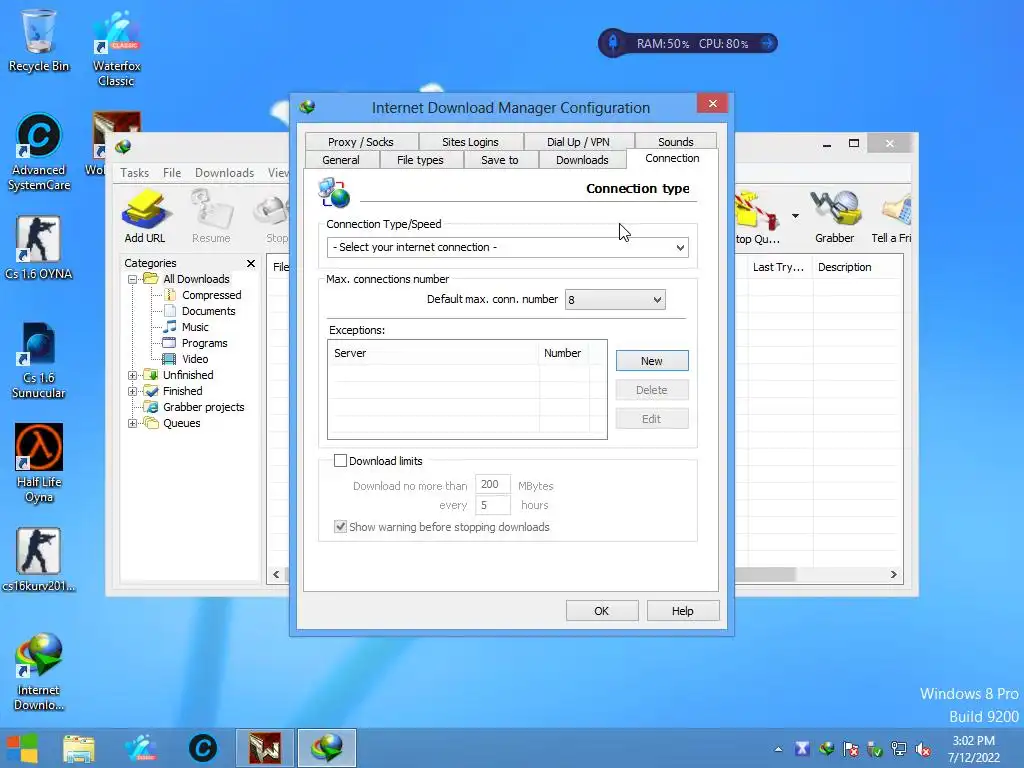Screen dimensions: 1024x768
Task: Click the arrow on RAM/CPU widget
Action: (x=767, y=43)
